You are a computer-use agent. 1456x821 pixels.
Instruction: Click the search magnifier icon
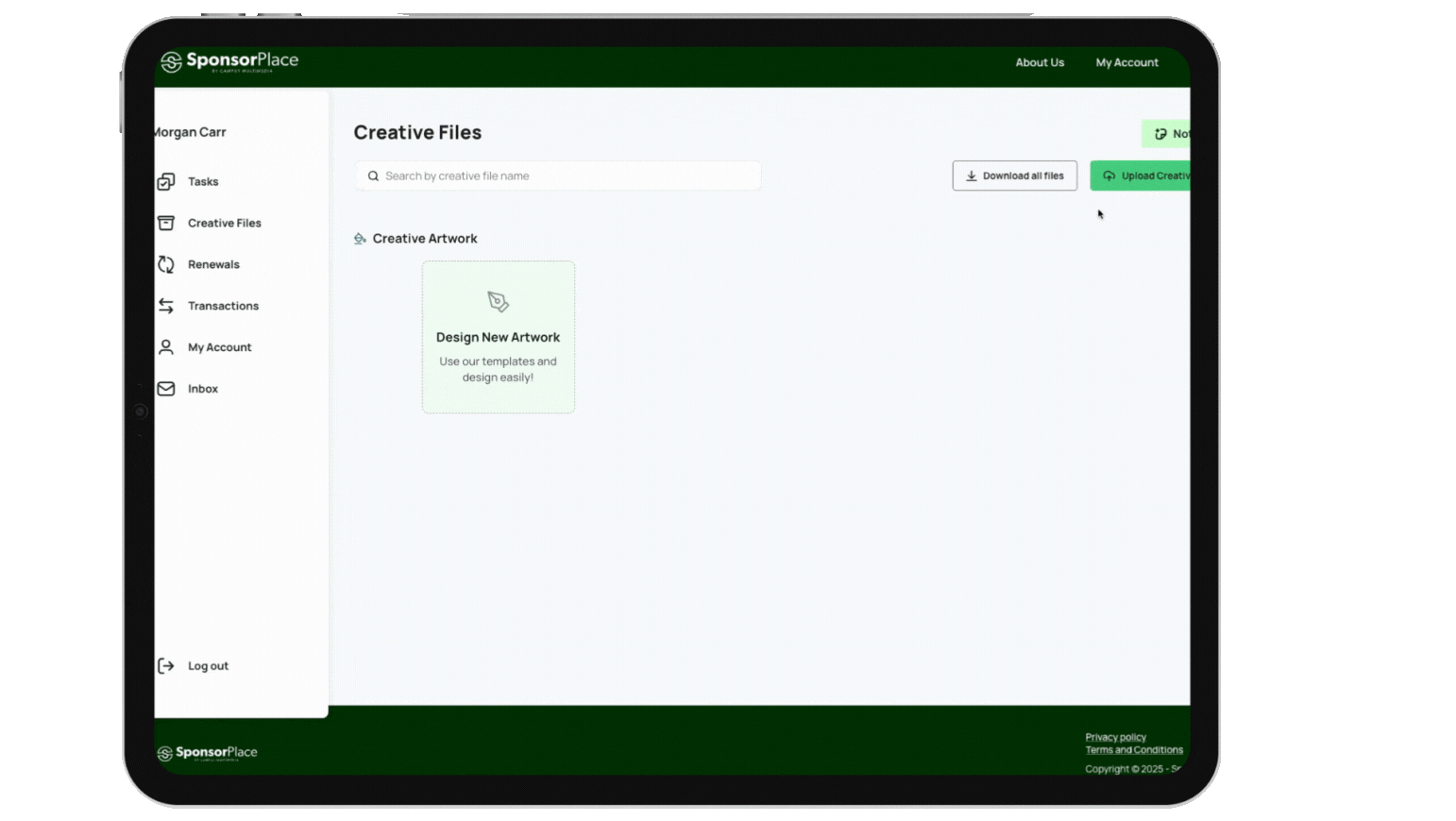[x=373, y=176]
